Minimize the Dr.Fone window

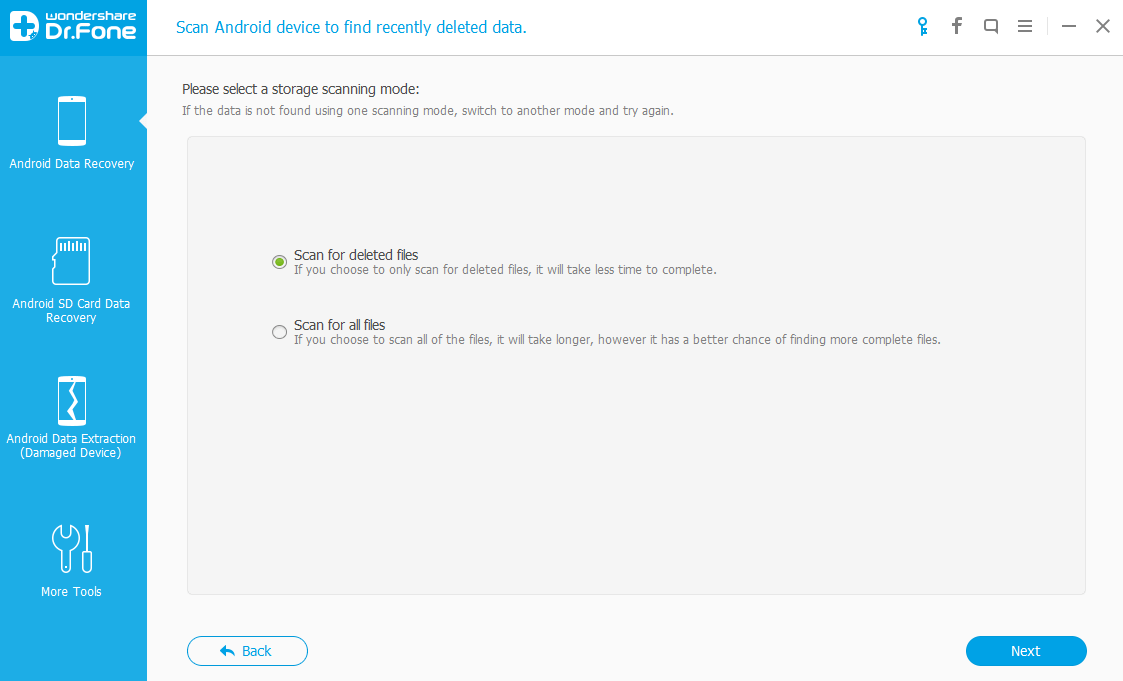1069,26
